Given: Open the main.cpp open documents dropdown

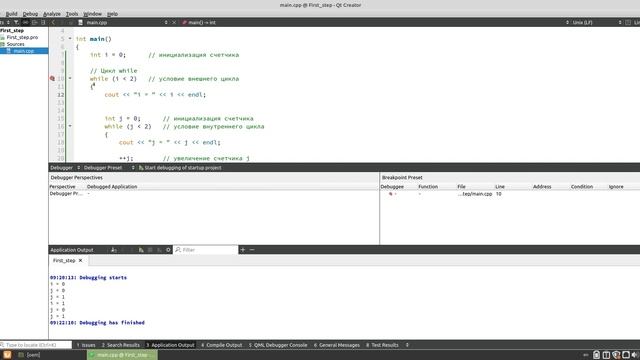Looking at the screenshot, I should coord(166,22).
